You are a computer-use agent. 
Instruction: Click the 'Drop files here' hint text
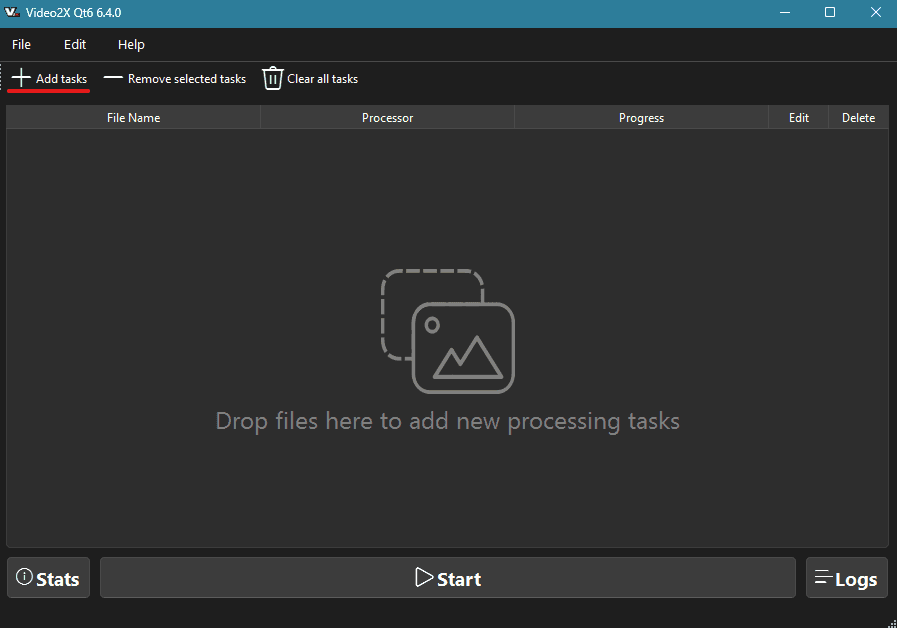click(448, 421)
